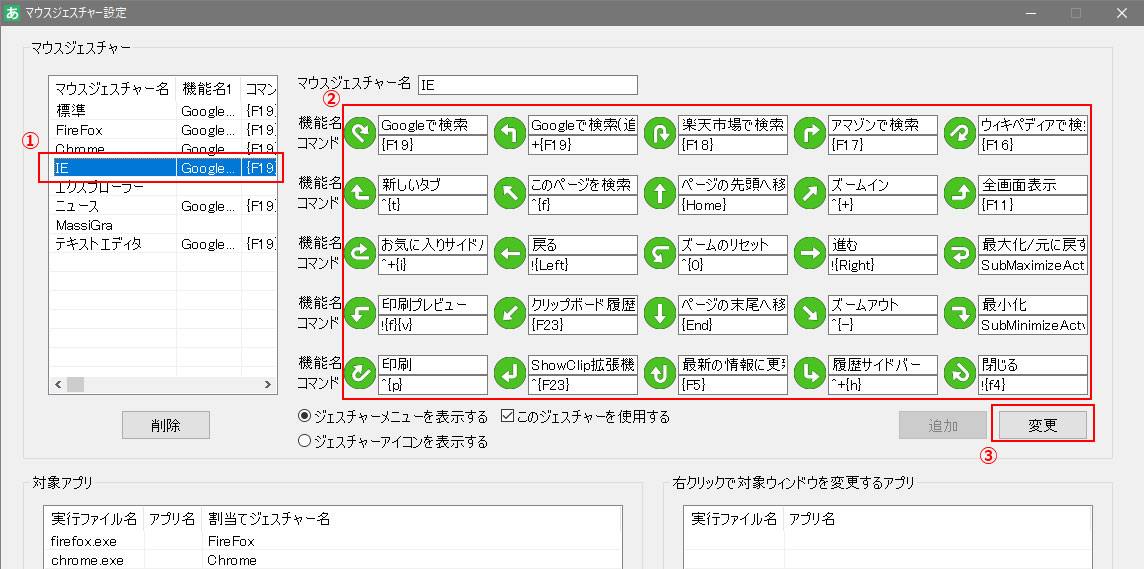Click the 機能名1 column header in gesture list
Viewport: 1144px width, 569px height.
click(x=209, y=89)
